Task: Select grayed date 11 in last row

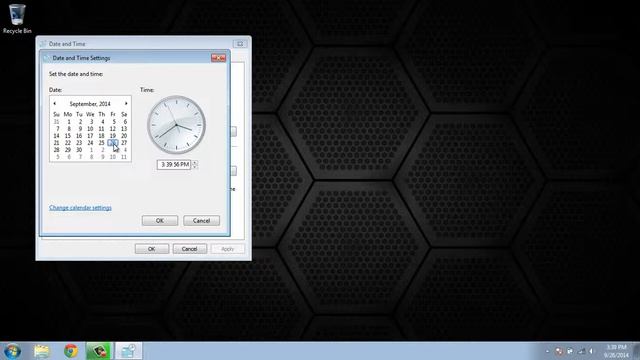Action: 124,157
